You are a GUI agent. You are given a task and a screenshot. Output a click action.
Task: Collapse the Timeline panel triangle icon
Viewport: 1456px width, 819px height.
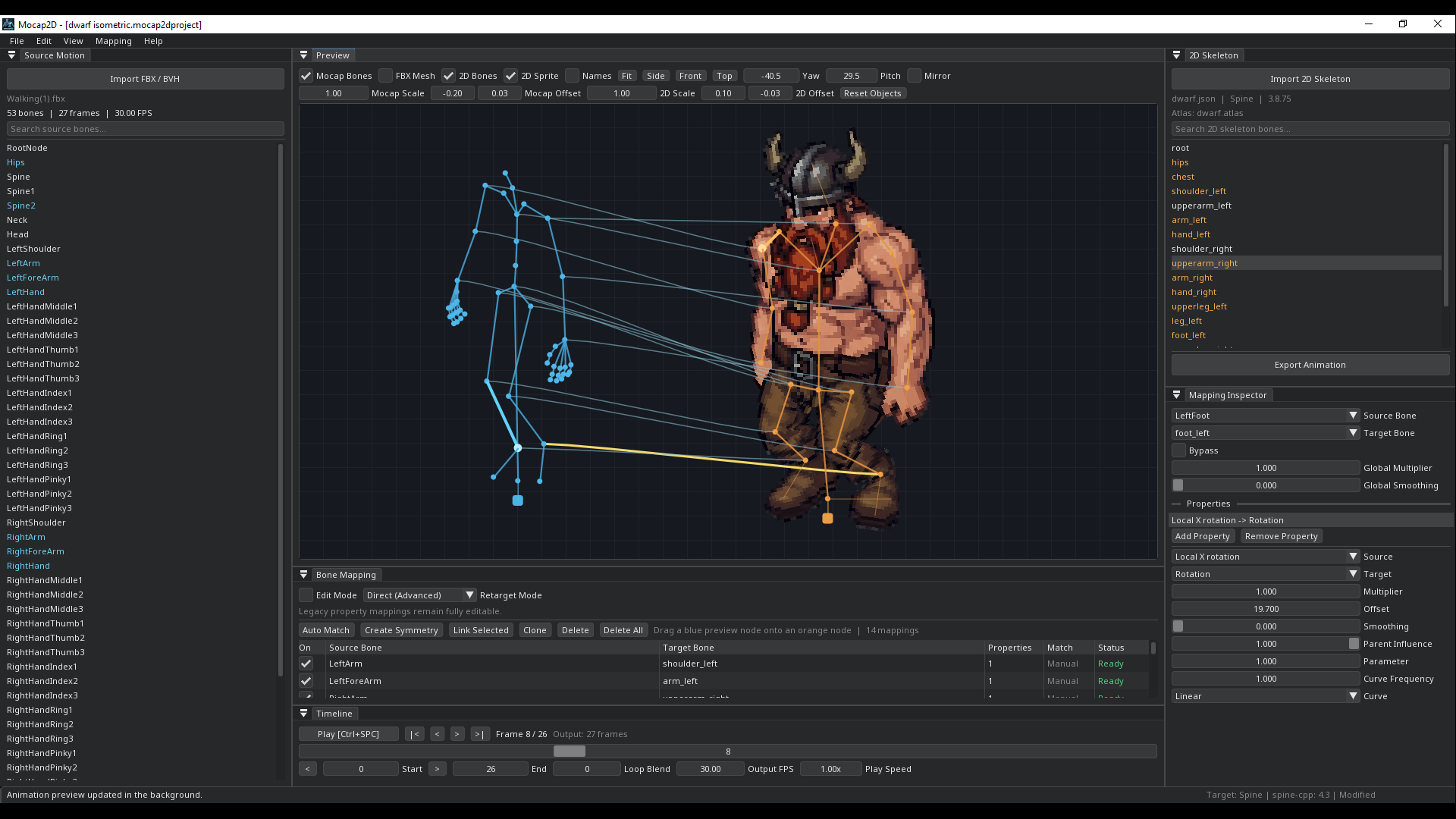tap(303, 714)
